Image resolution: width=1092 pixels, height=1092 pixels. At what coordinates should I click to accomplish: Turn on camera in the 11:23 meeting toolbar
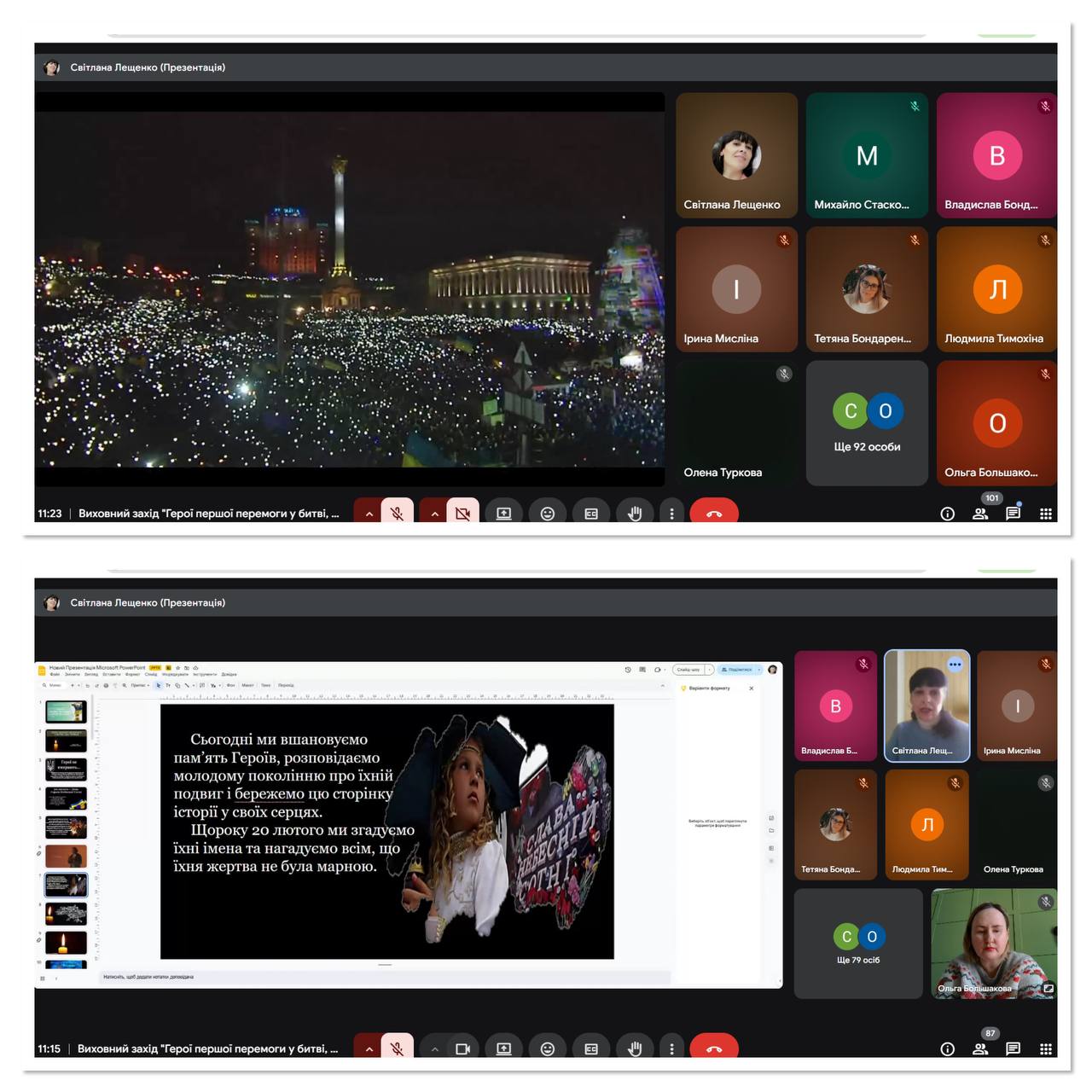pos(462,513)
